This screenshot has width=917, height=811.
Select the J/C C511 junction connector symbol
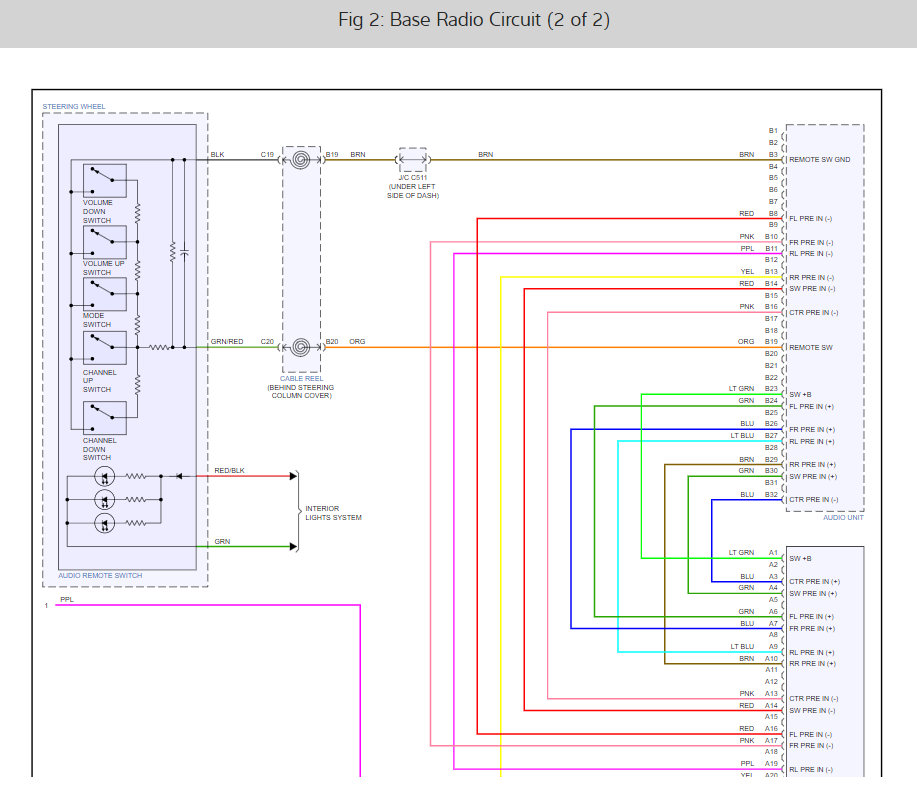tap(413, 160)
